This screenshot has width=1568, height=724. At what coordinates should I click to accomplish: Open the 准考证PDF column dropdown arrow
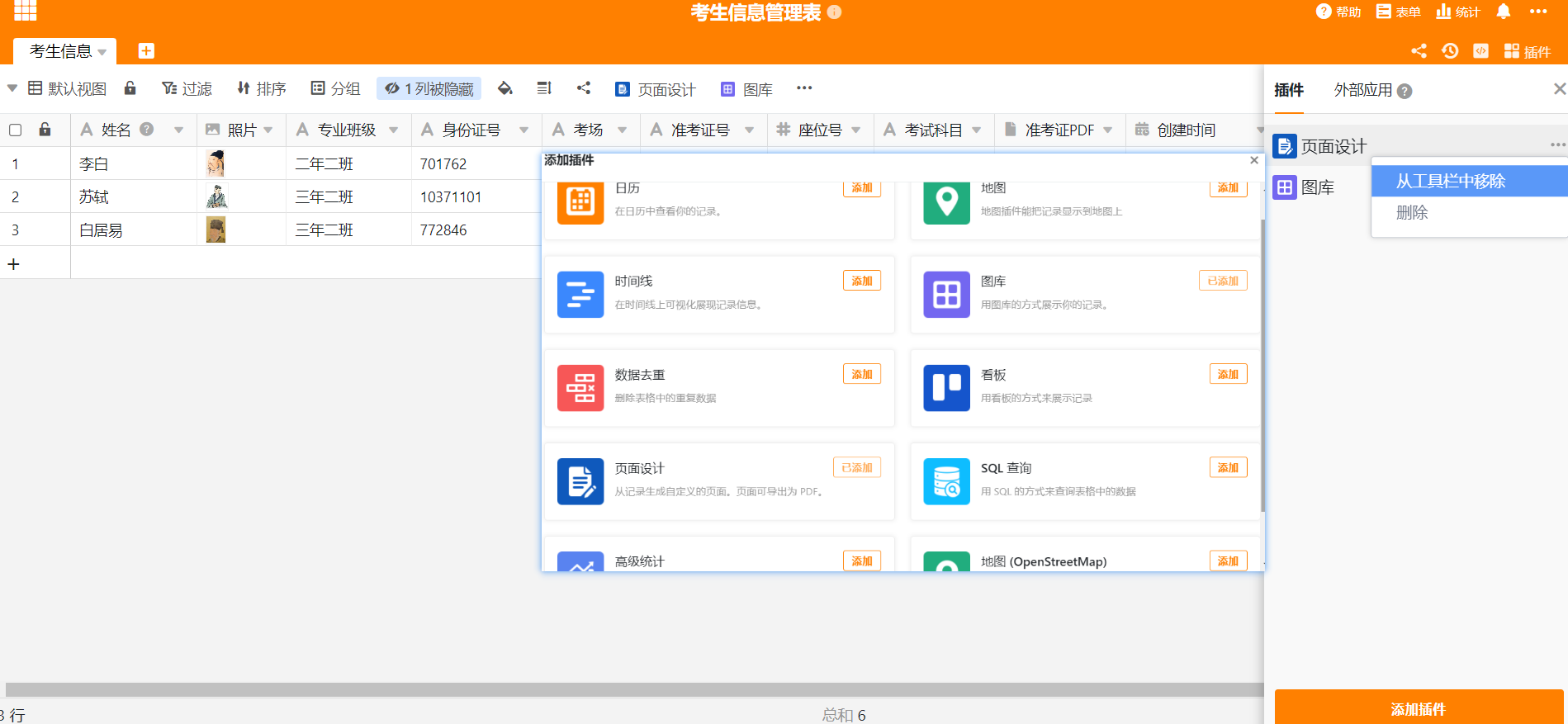click(1107, 130)
